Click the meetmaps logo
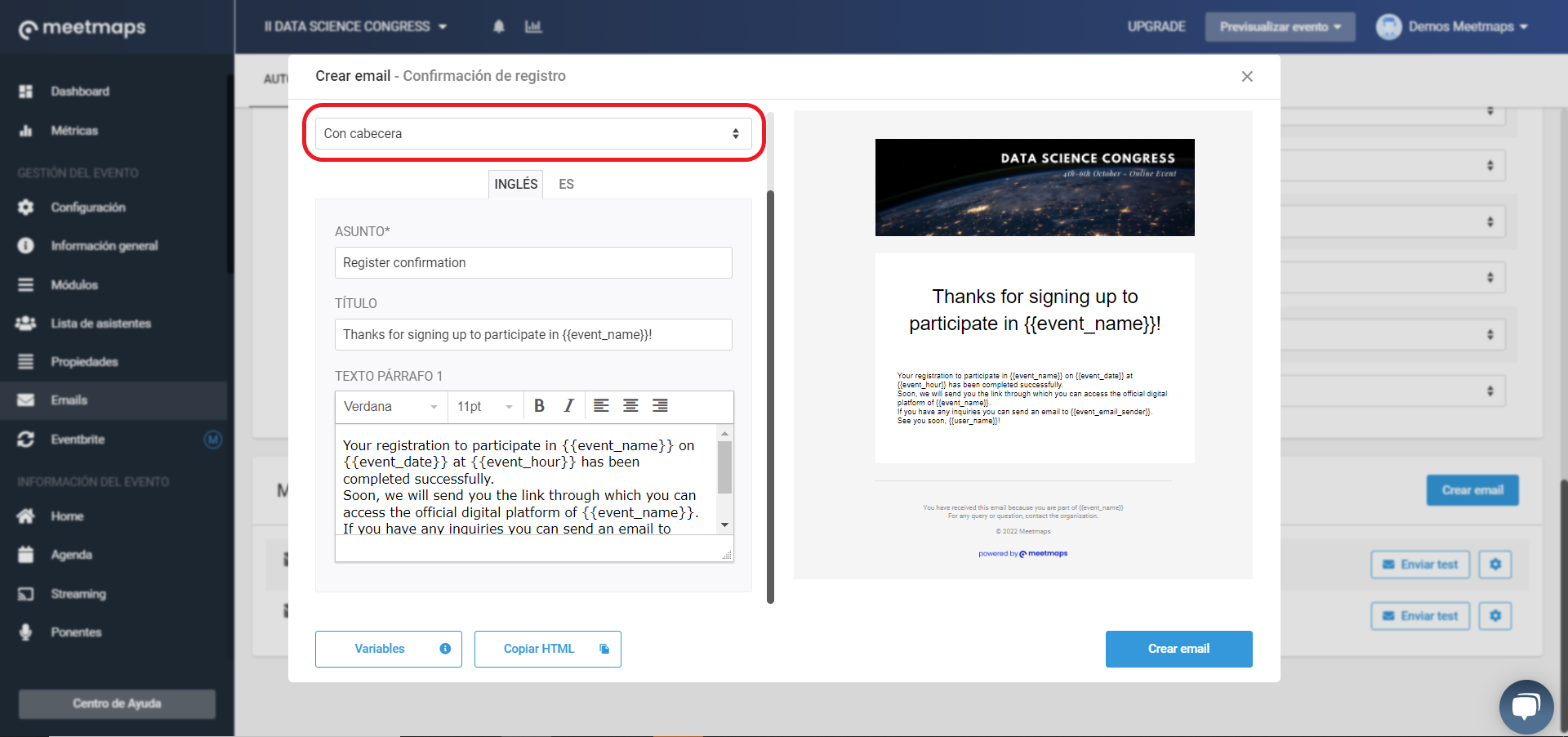1568x737 pixels. 82,29
